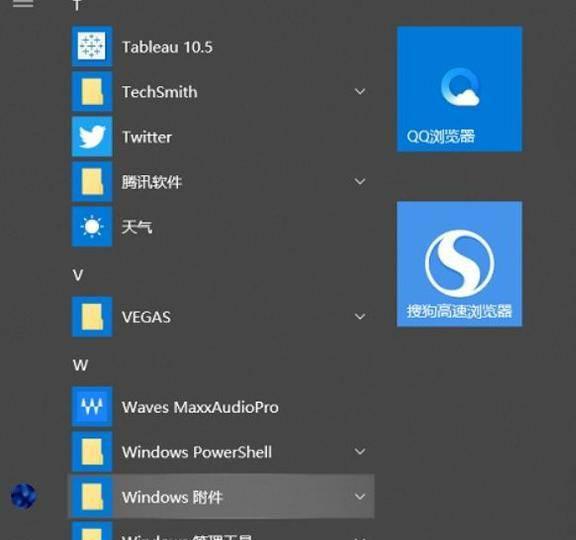The width and height of the screenshot is (576, 540).
Task: Click the VEGAS folder icon
Action: [92, 317]
